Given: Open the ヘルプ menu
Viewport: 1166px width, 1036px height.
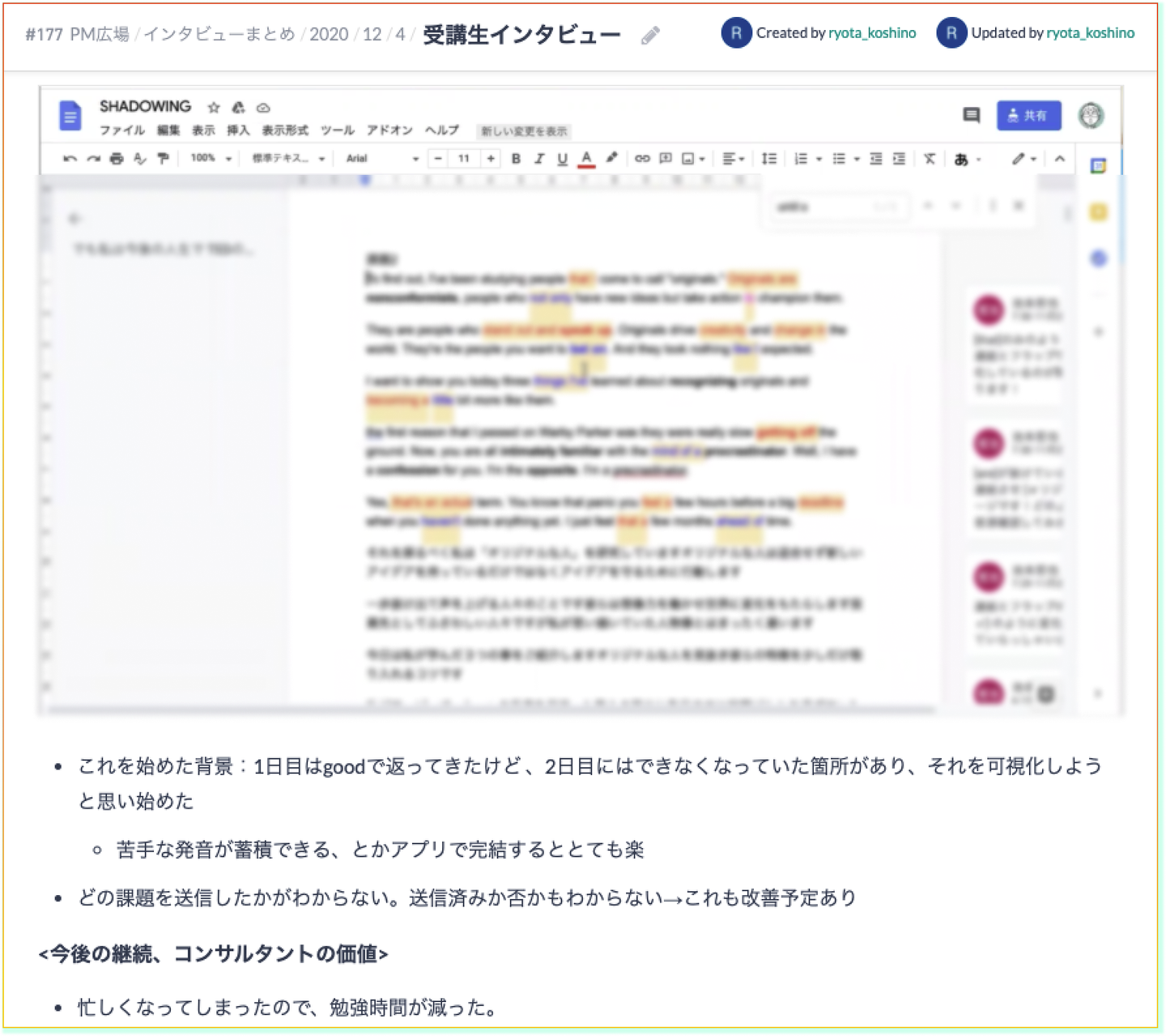Looking at the screenshot, I should click(442, 130).
